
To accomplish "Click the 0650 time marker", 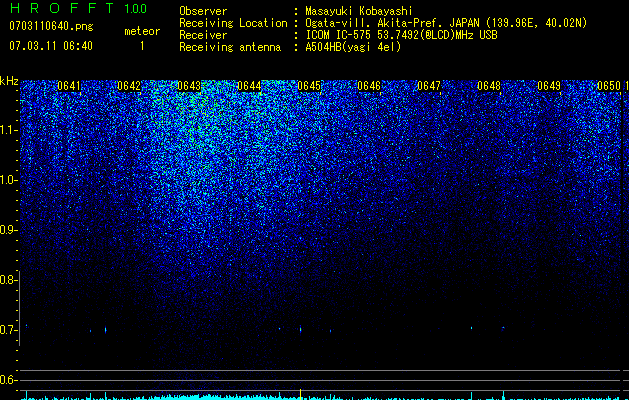I will 609,86.
